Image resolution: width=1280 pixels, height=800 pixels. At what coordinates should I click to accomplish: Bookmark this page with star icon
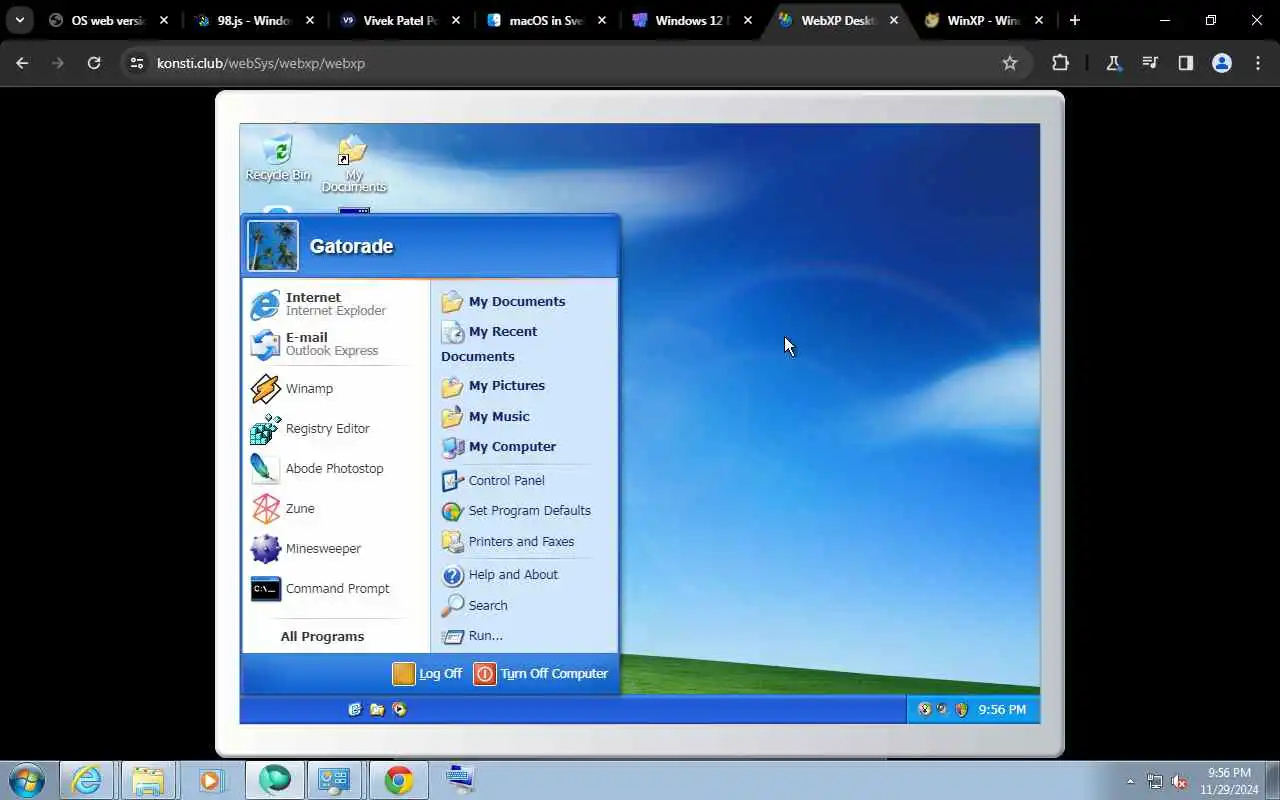click(x=1010, y=63)
